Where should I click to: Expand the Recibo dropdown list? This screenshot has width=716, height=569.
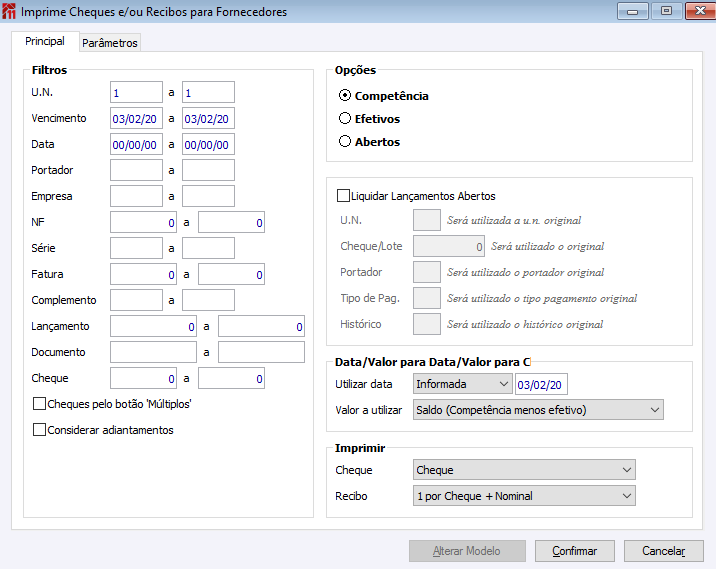click(x=524, y=496)
